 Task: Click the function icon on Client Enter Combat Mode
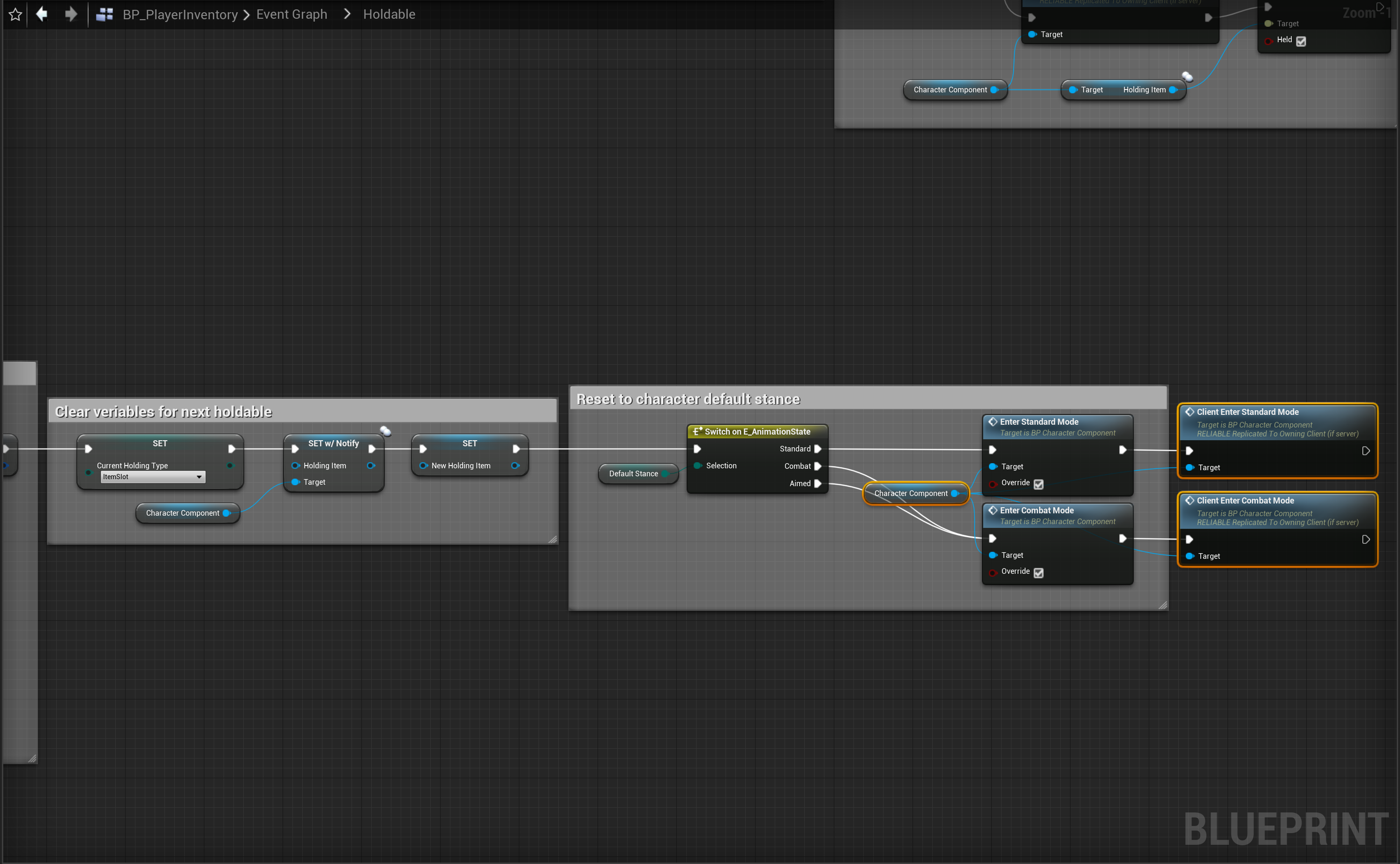[x=1189, y=501]
